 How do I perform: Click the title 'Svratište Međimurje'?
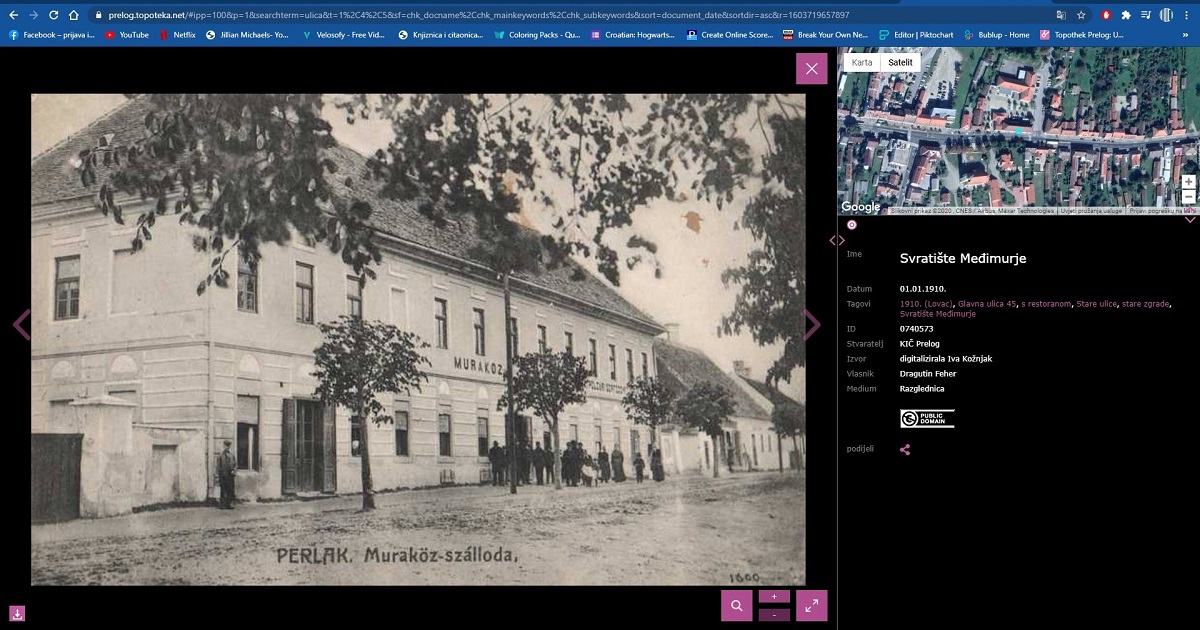pyautogui.click(x=963, y=259)
